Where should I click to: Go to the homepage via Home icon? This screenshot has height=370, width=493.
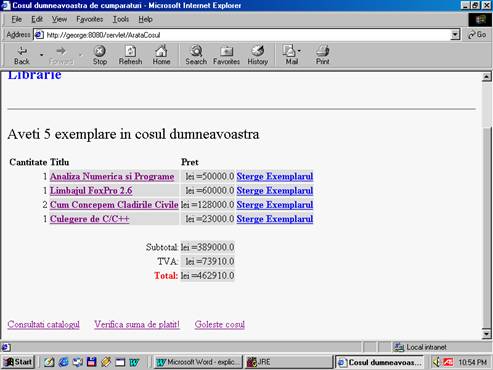(x=161, y=55)
